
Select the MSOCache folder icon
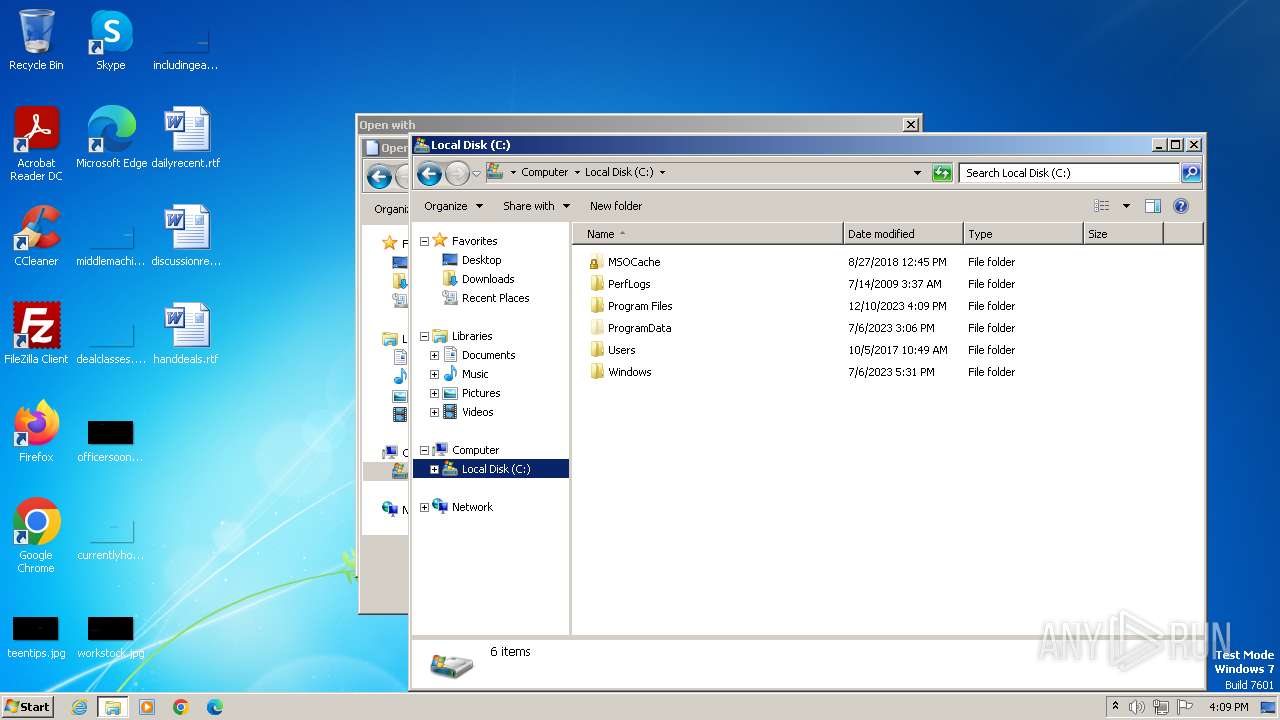pyautogui.click(x=596, y=262)
